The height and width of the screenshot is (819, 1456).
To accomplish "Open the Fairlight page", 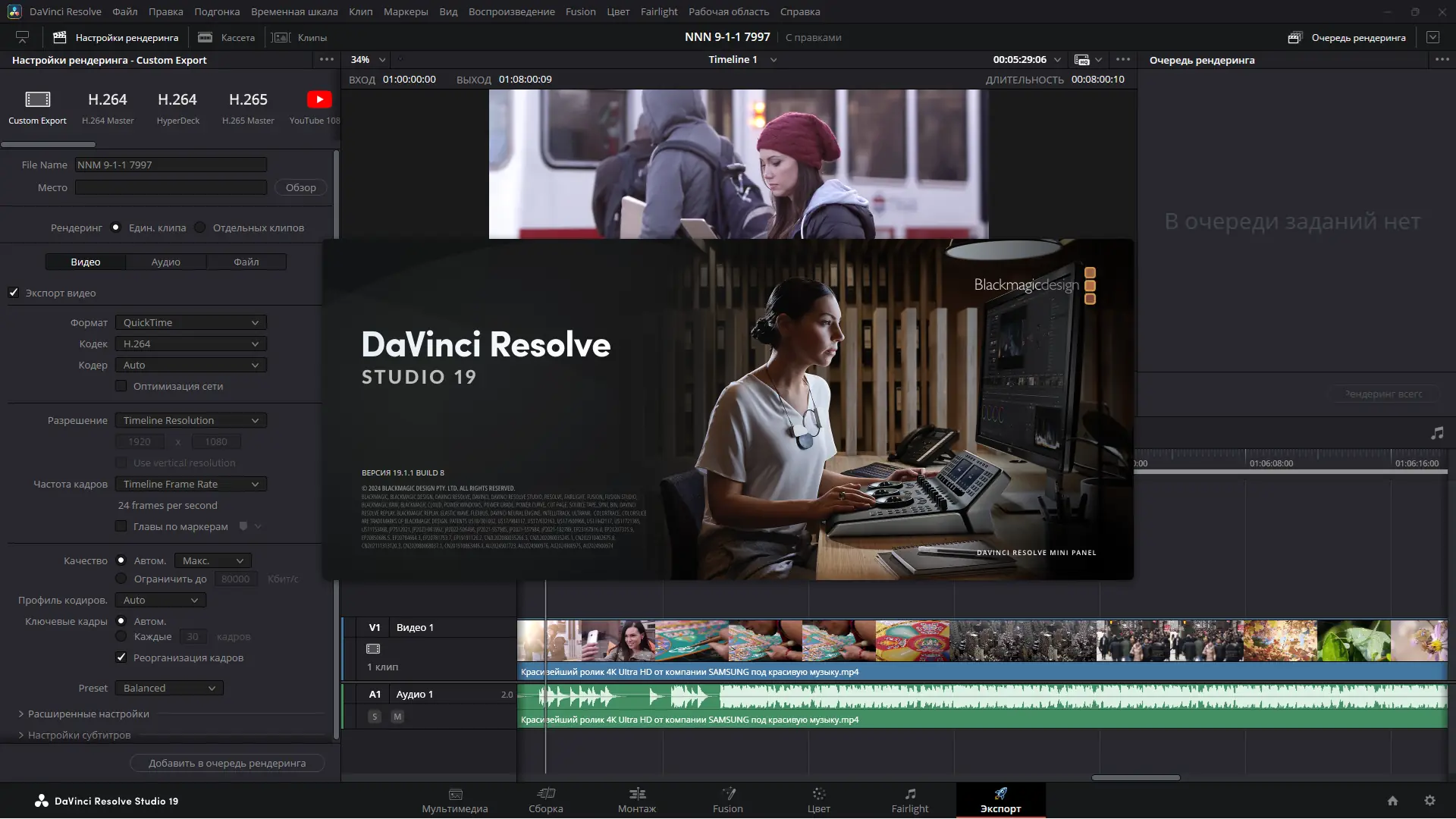I will pos(909,799).
